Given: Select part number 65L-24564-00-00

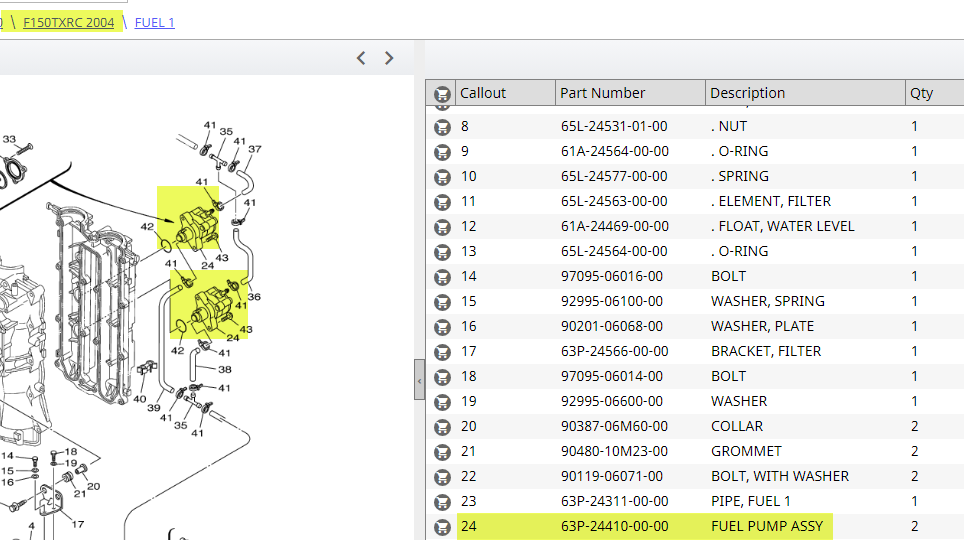Looking at the screenshot, I should pyautogui.click(x=614, y=251).
